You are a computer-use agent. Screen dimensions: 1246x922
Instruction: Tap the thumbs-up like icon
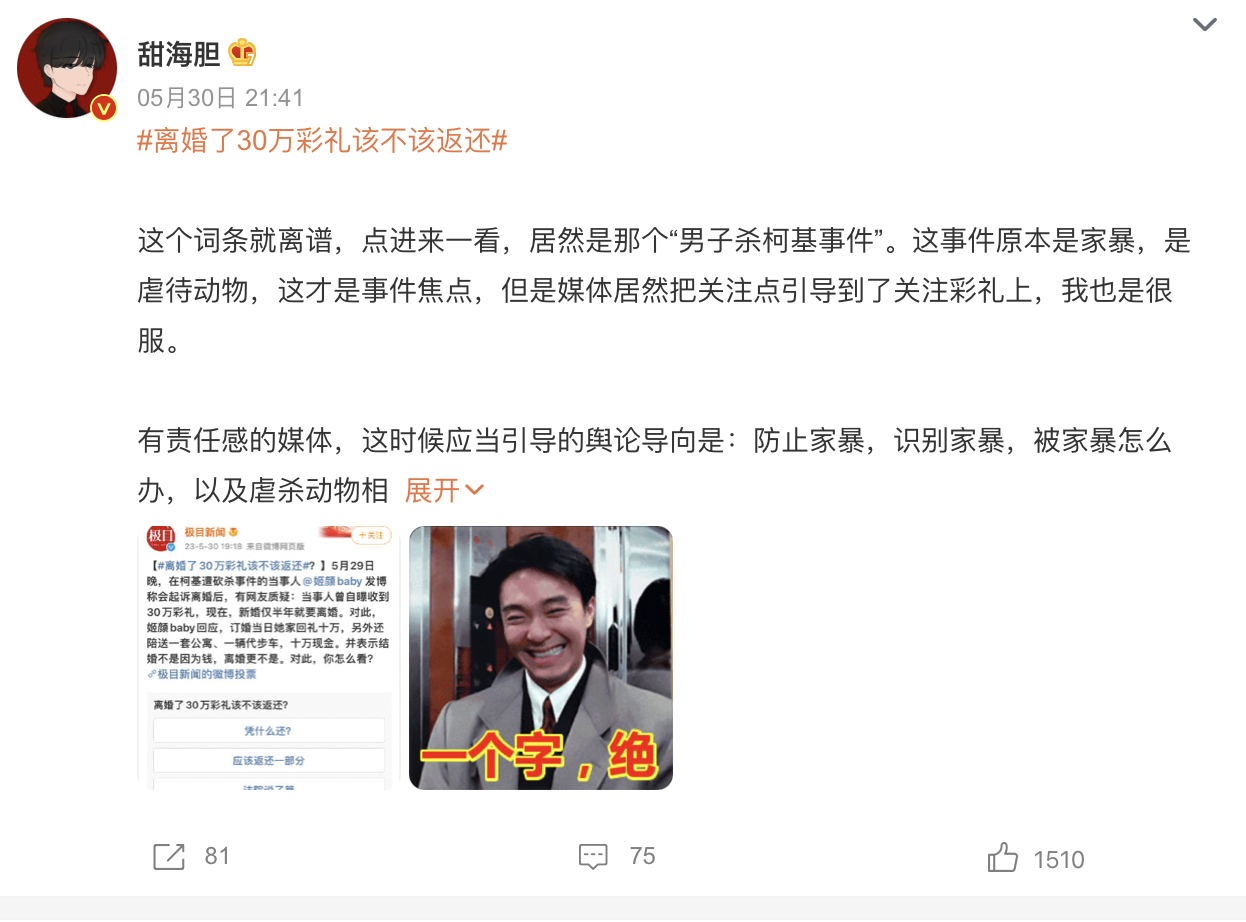pos(1003,858)
